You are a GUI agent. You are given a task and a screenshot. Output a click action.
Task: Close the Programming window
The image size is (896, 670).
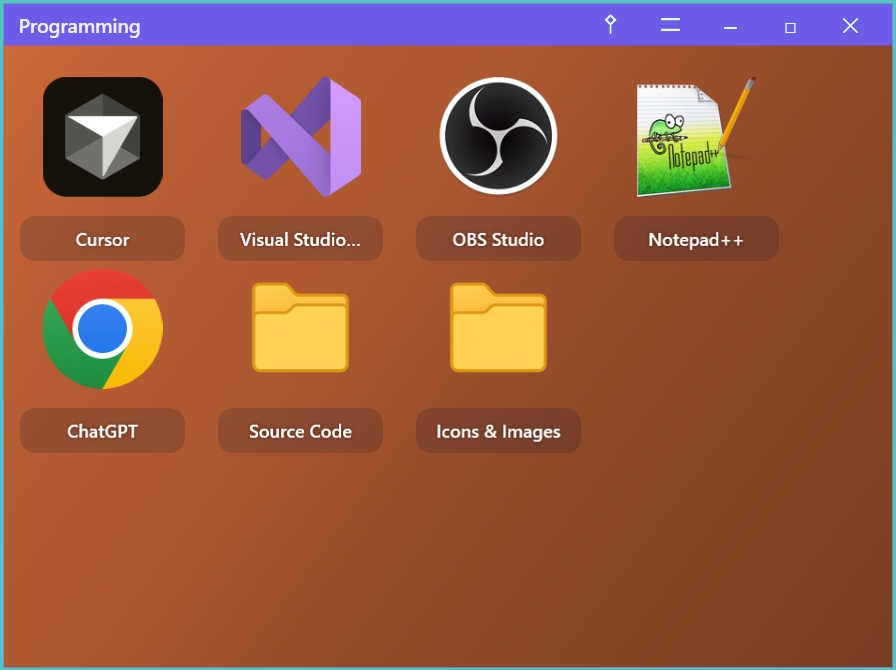point(850,26)
